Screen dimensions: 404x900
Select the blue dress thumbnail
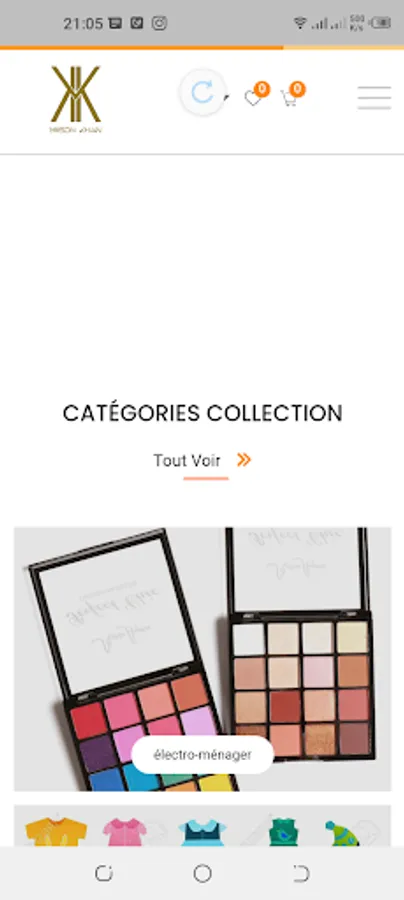[x=202, y=832]
